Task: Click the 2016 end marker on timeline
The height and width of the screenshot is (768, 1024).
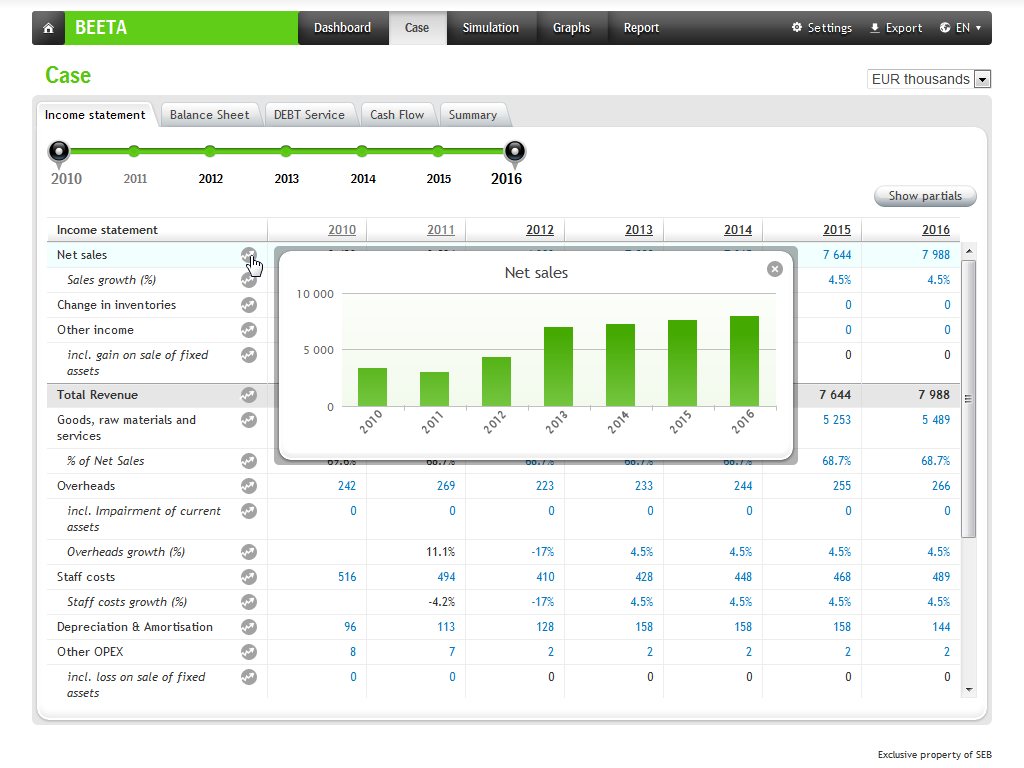Action: (x=514, y=152)
